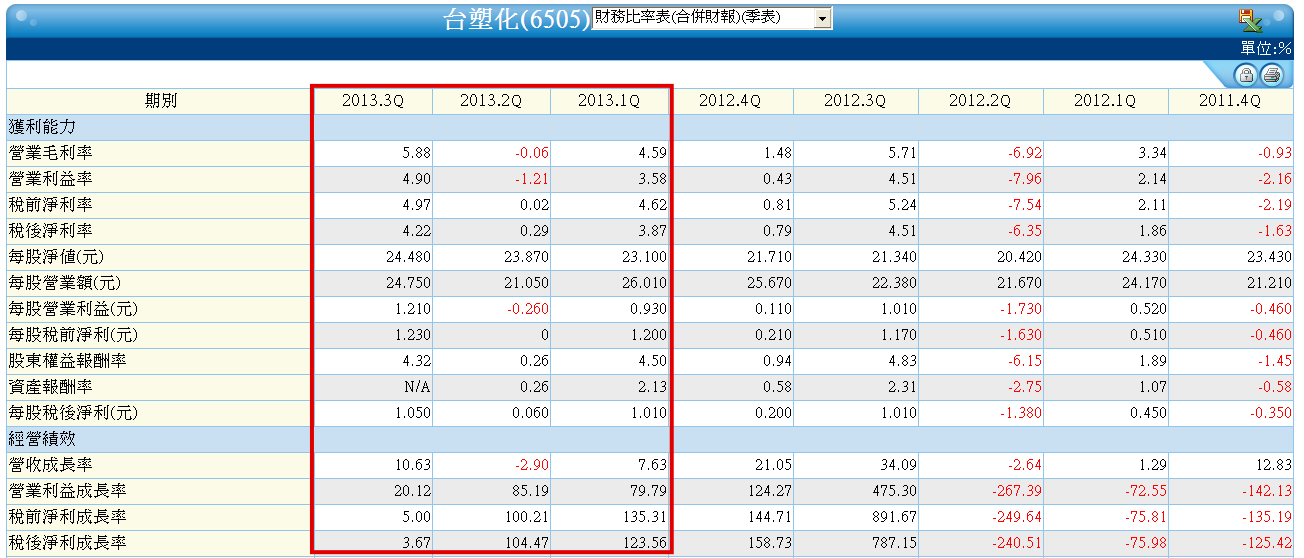This screenshot has height=558, width=1304.
Task: Select 營收成長率 value 34.09 for 2012.3Q
Action: (x=899, y=465)
